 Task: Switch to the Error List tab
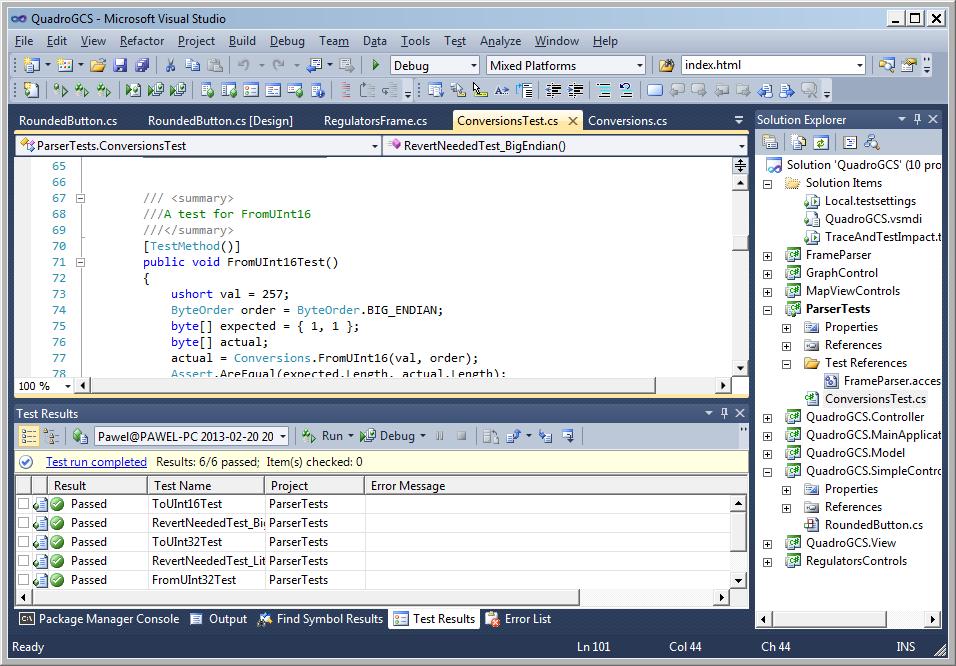(519, 618)
